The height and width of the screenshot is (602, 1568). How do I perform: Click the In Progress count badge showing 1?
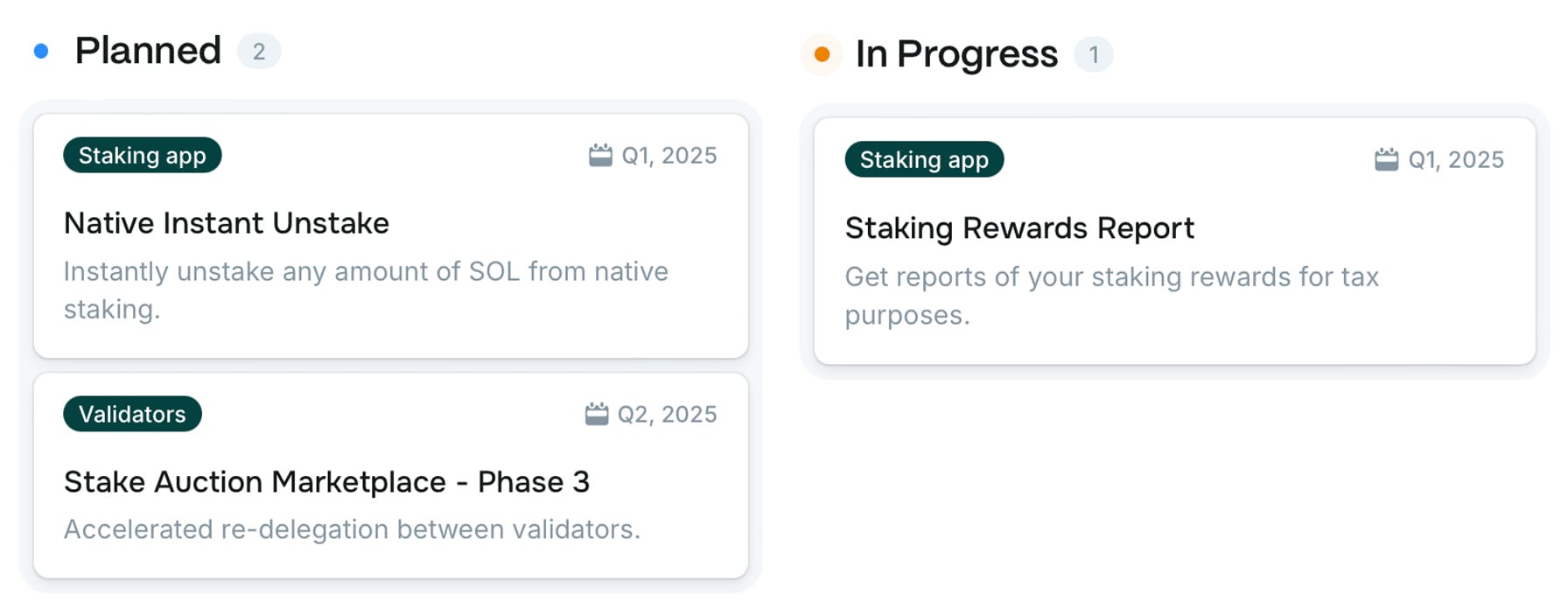pos(1094,55)
